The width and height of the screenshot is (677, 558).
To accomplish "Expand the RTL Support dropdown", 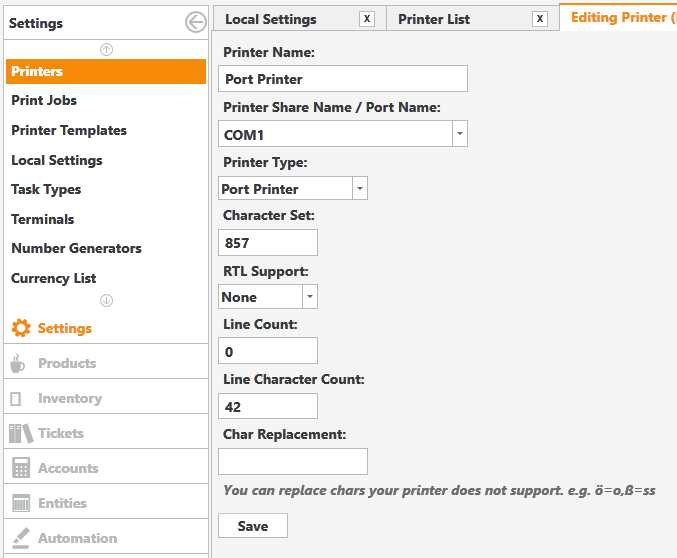I will pyautogui.click(x=310, y=297).
